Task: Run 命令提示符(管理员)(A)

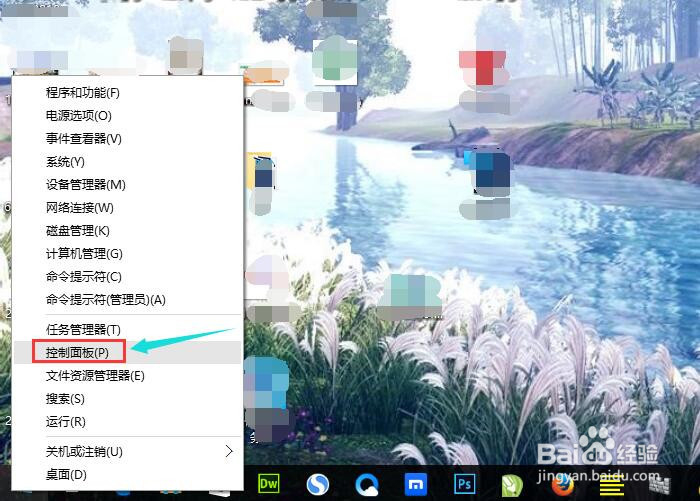Action: 128,300
